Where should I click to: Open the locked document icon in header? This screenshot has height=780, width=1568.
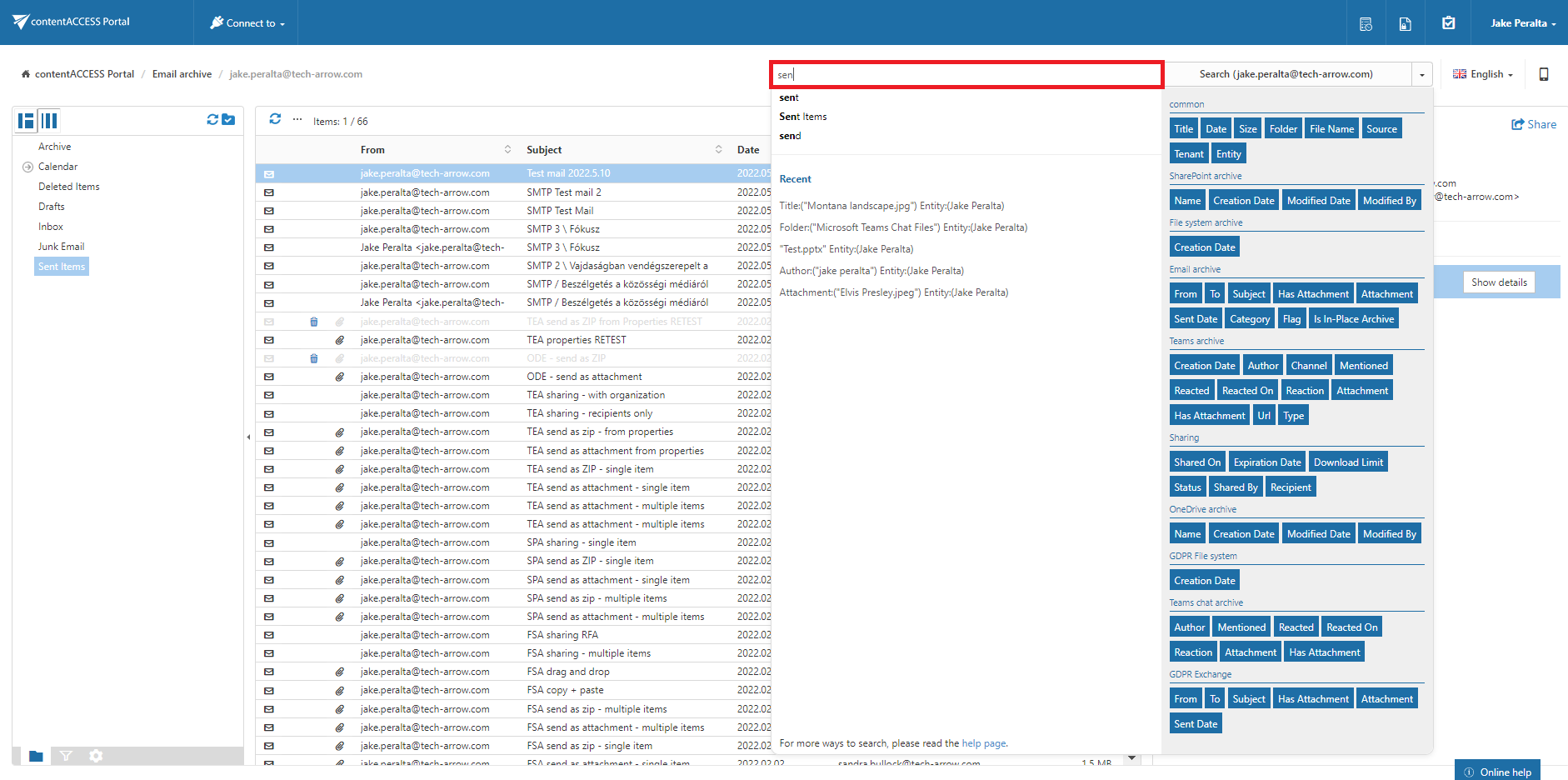(x=1405, y=23)
